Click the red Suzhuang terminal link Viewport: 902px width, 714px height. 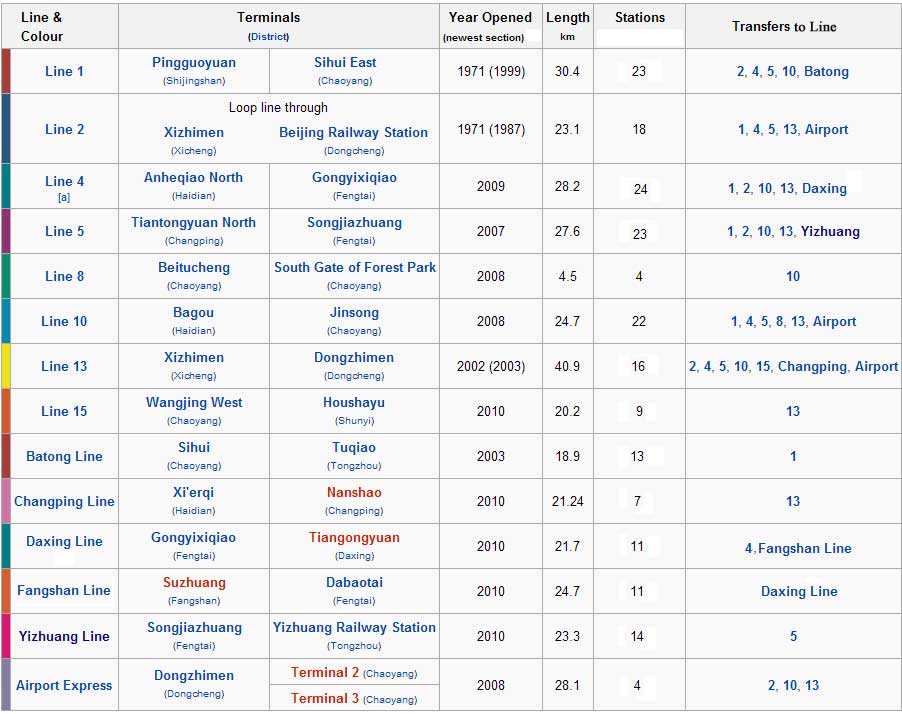coord(194,582)
